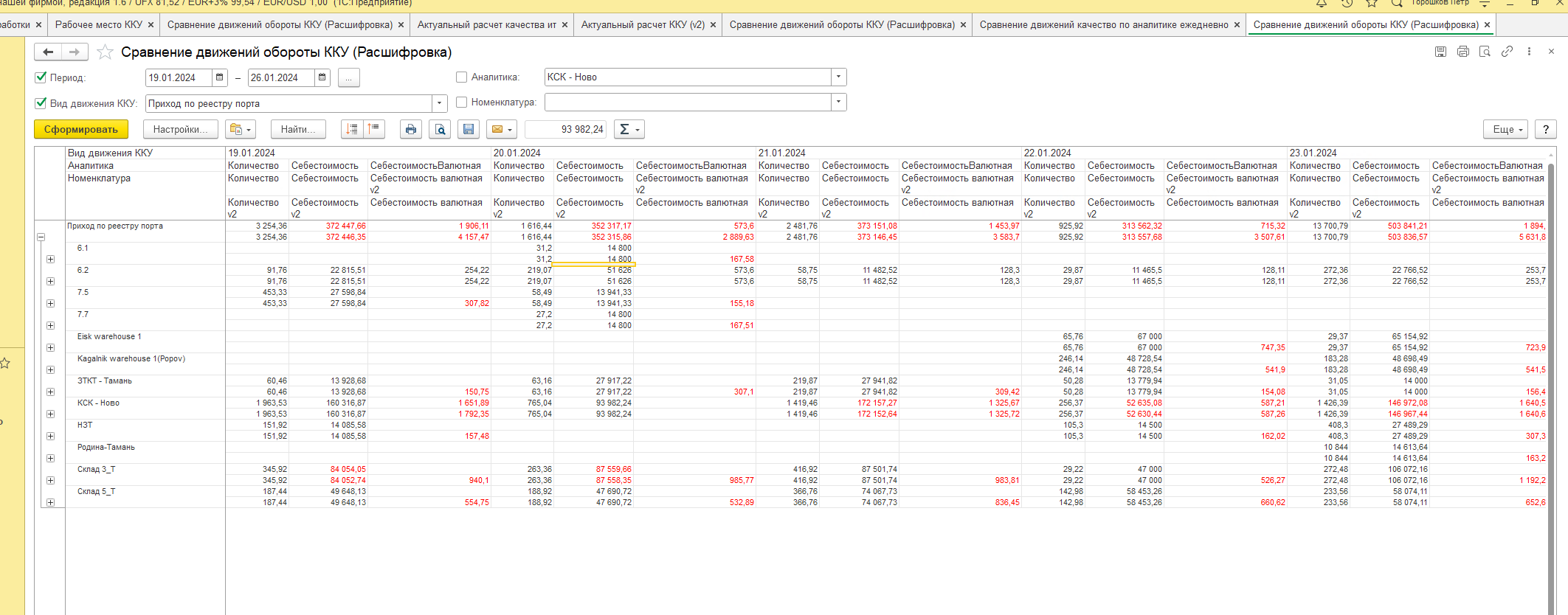Click the get link chain icon
This screenshot has width=1568, height=615.
(1507, 52)
